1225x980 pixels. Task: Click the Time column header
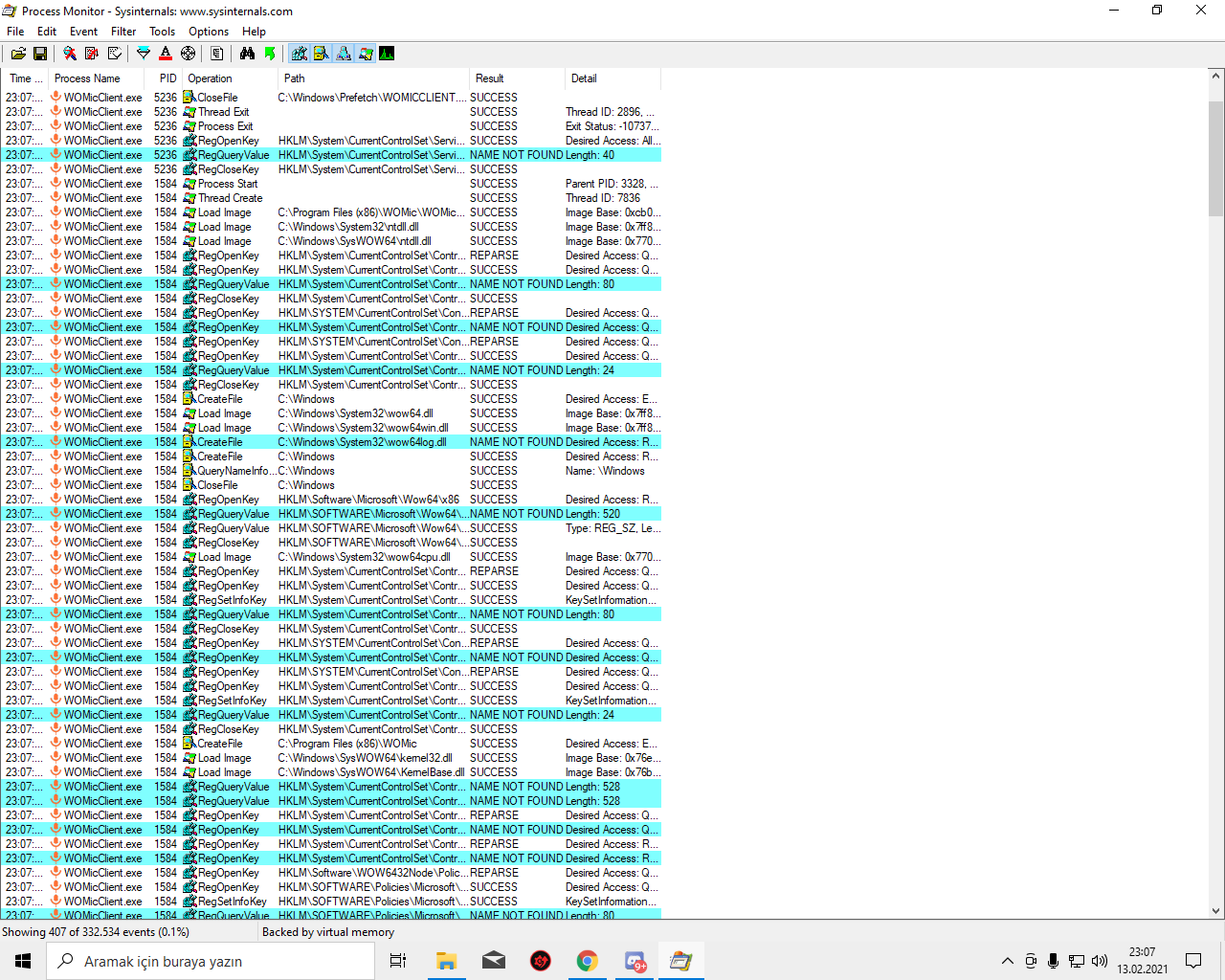click(x=25, y=78)
